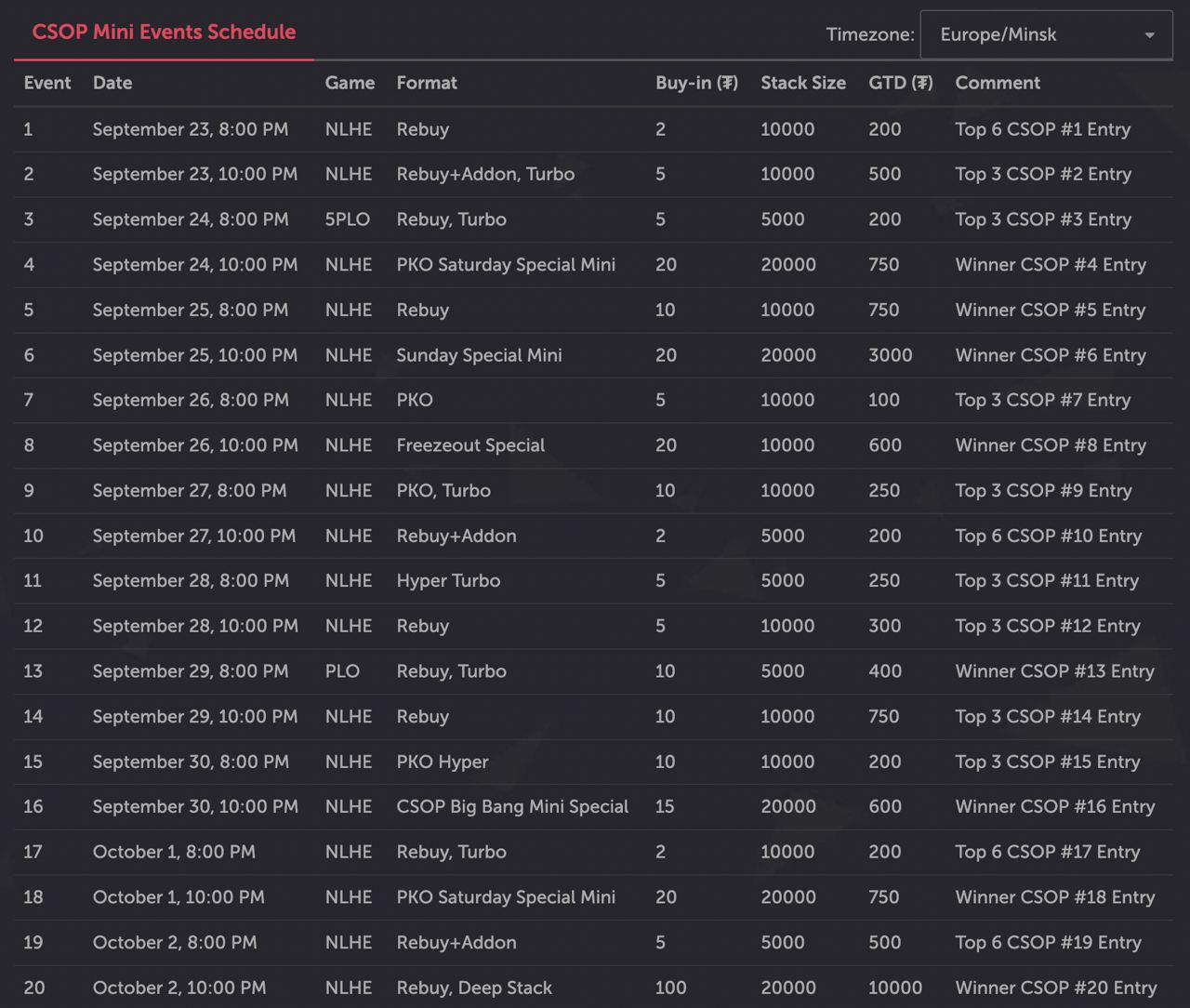Click the Format column header

[427, 83]
